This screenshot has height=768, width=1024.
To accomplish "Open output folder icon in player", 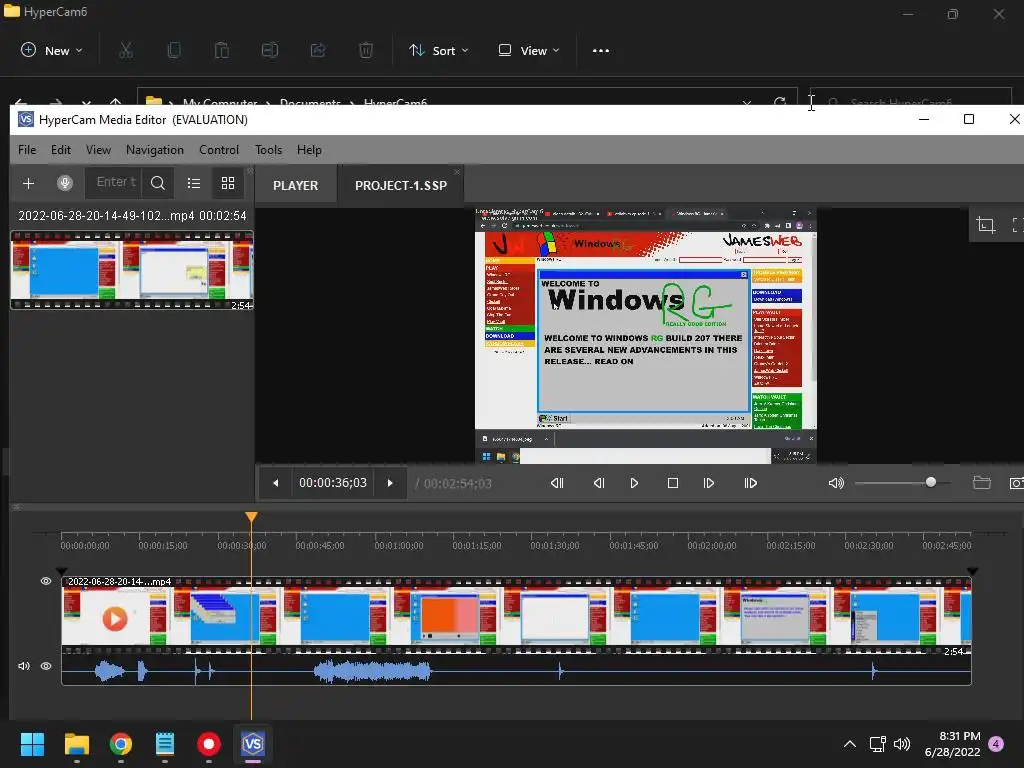I will click(x=982, y=483).
